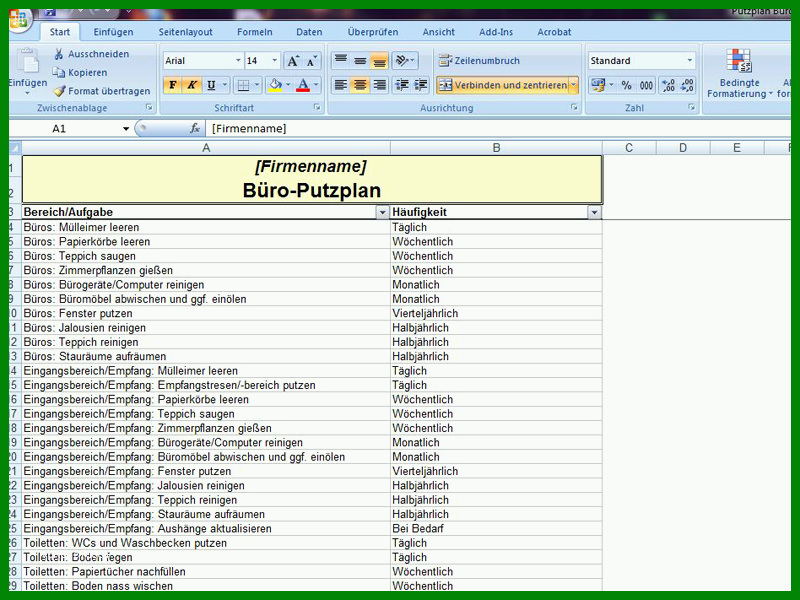Open the Zwischenablage dialog launcher

149,107
